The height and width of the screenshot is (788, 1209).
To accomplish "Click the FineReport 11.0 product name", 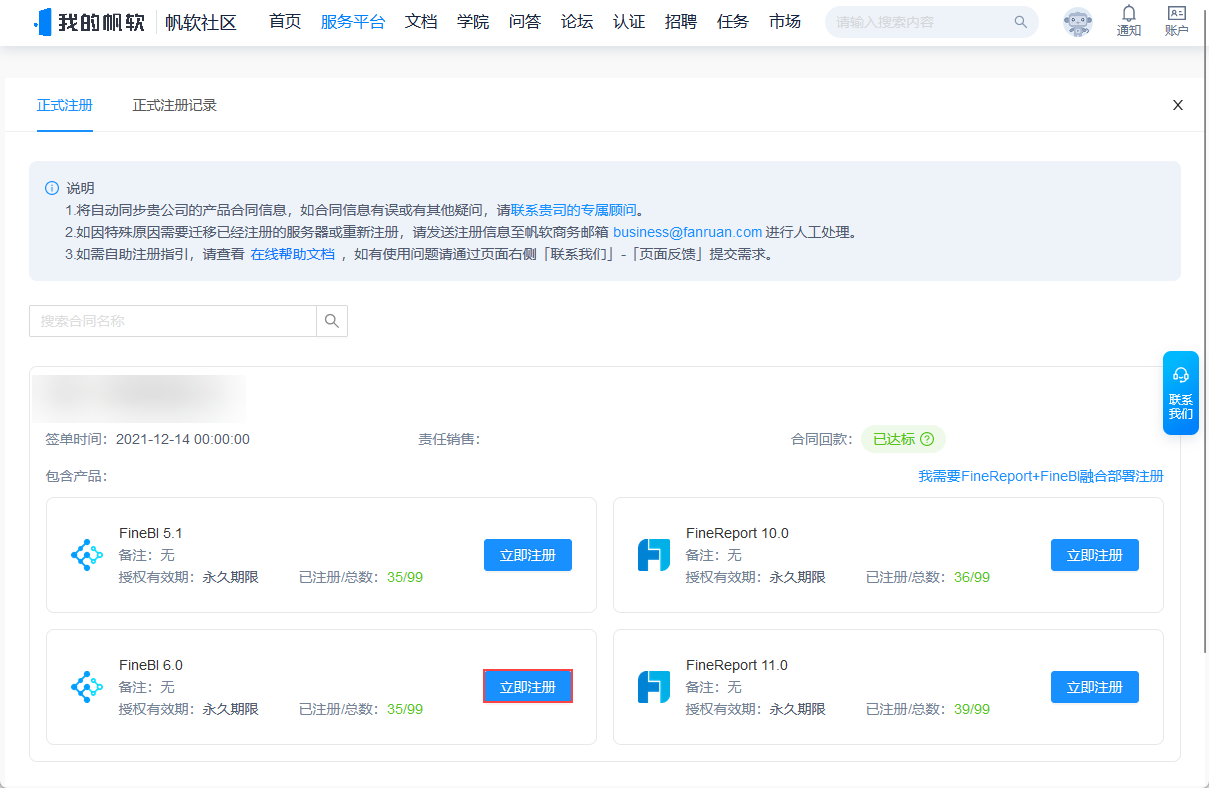I will (x=736, y=665).
